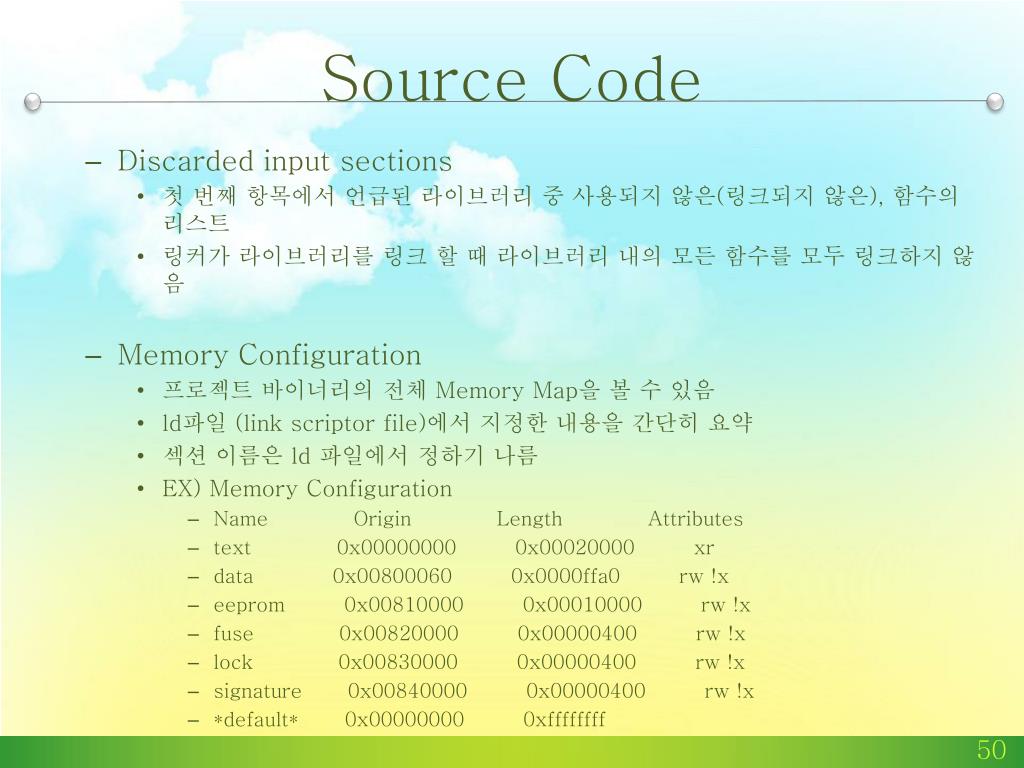Click the signature origin 0x00840000
1024x768 pixels.
(x=408, y=692)
